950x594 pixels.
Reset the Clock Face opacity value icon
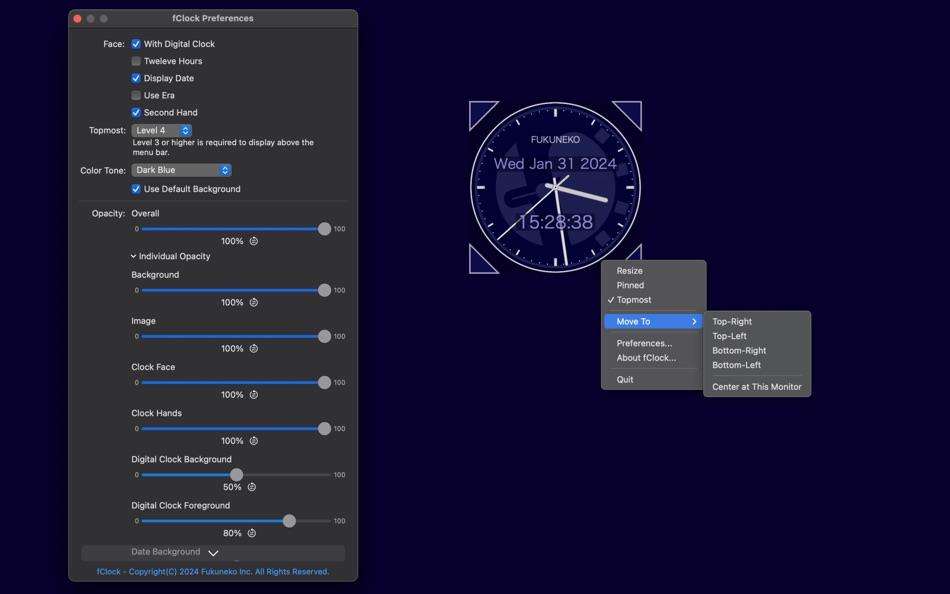point(254,395)
